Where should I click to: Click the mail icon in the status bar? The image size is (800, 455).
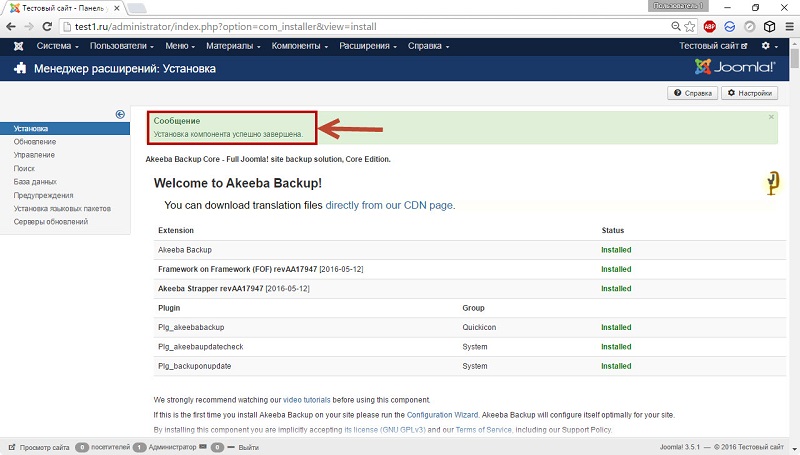click(203, 447)
